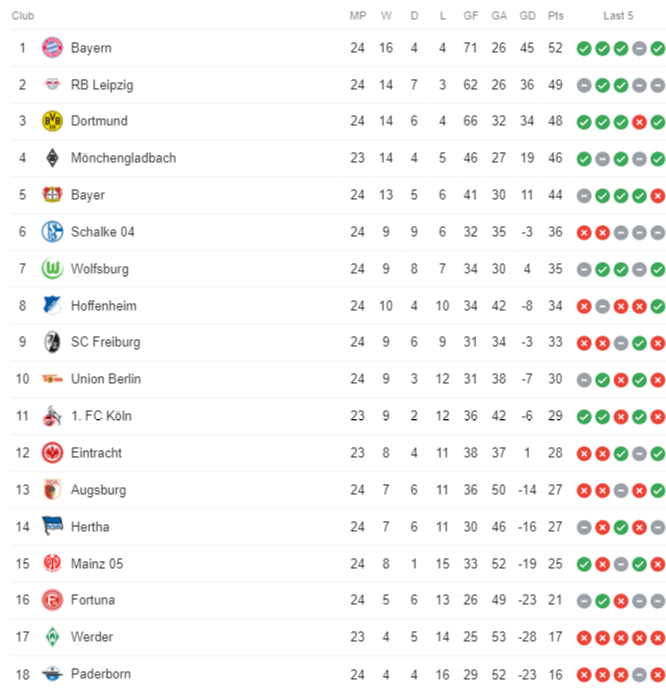This screenshot has width=666, height=698.
Task: Click the Wolfsburg green W logo
Action: 52,268
